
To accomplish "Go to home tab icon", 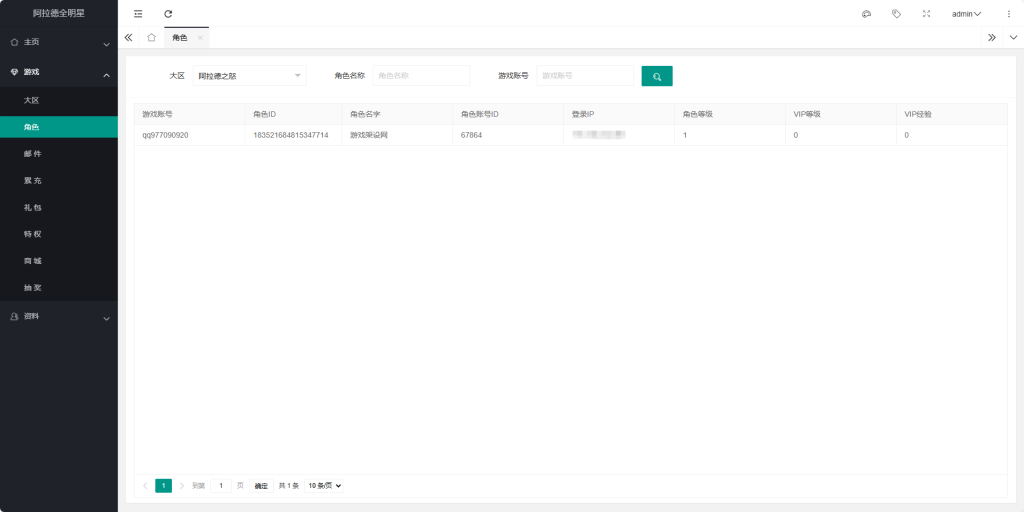I will pyautogui.click(x=152, y=38).
